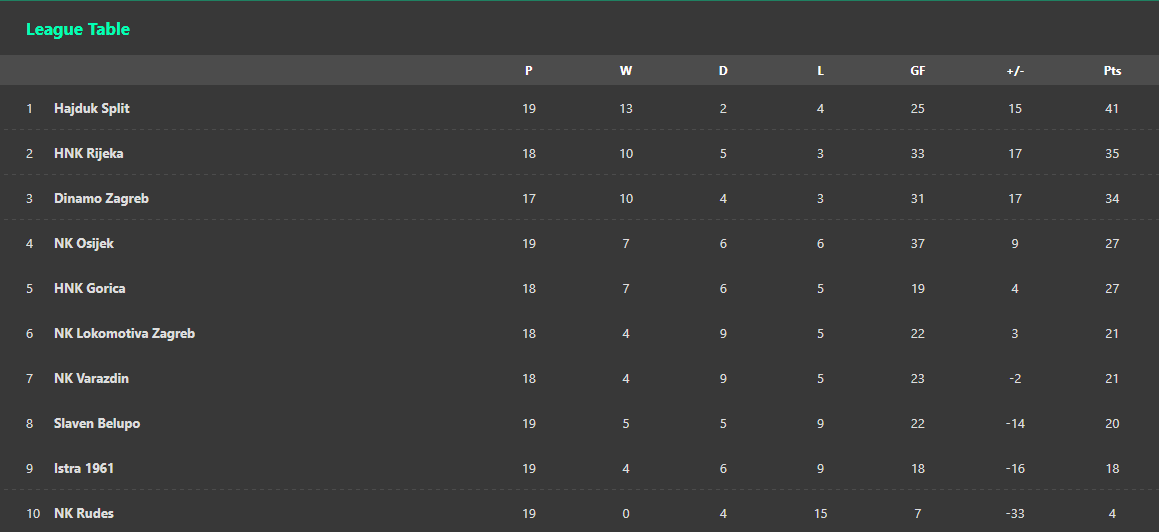Select Dinamo Zagreb in the table

pos(101,199)
